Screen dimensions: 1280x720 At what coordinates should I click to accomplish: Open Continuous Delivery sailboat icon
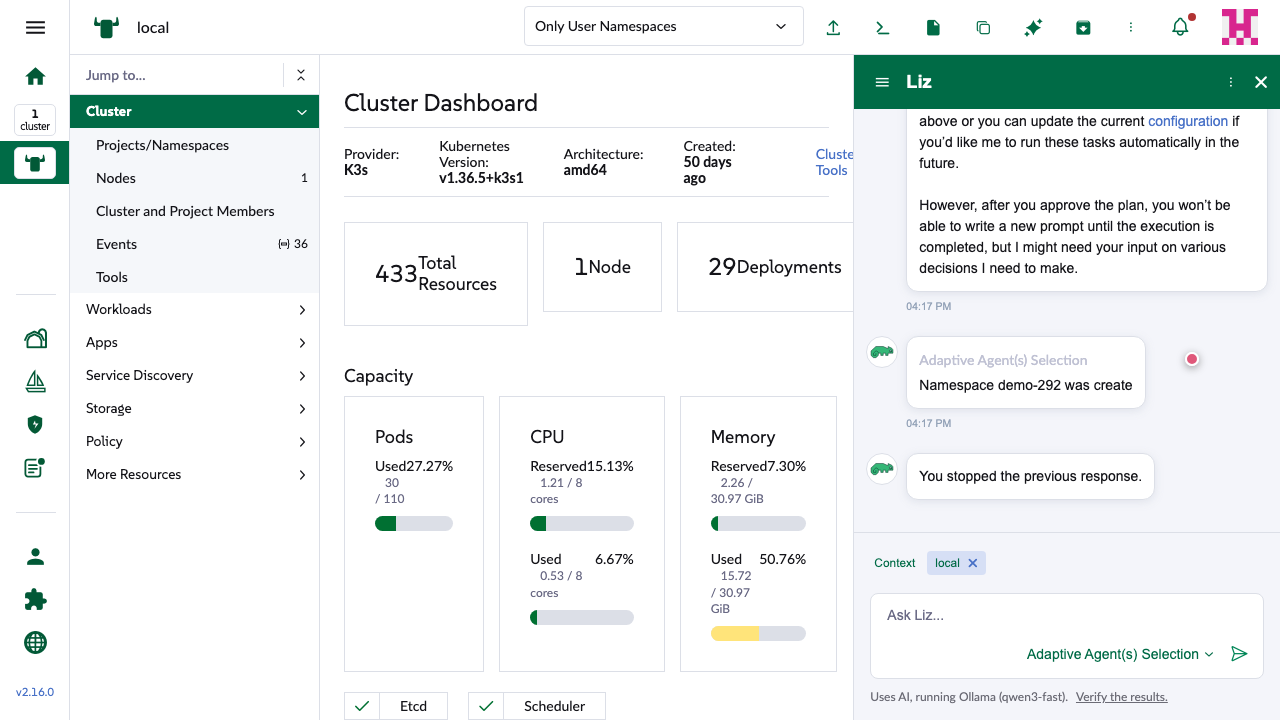(x=35, y=381)
